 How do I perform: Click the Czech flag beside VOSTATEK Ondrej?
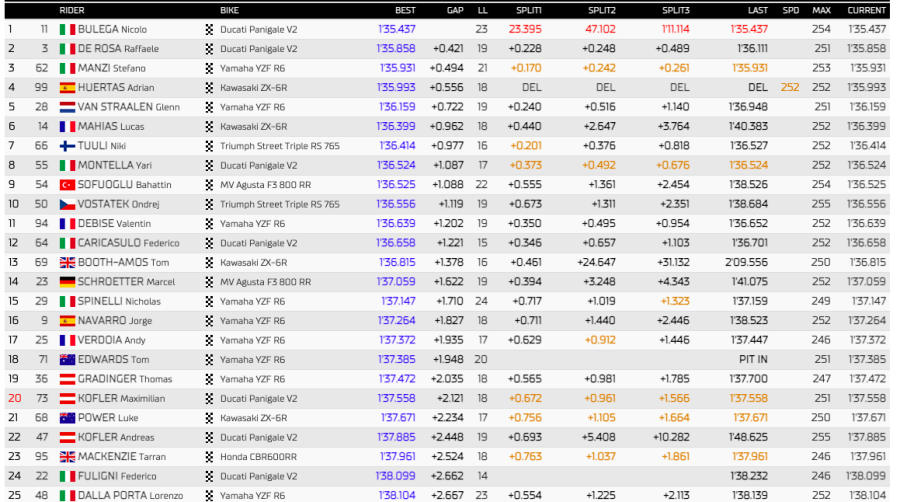[67, 204]
